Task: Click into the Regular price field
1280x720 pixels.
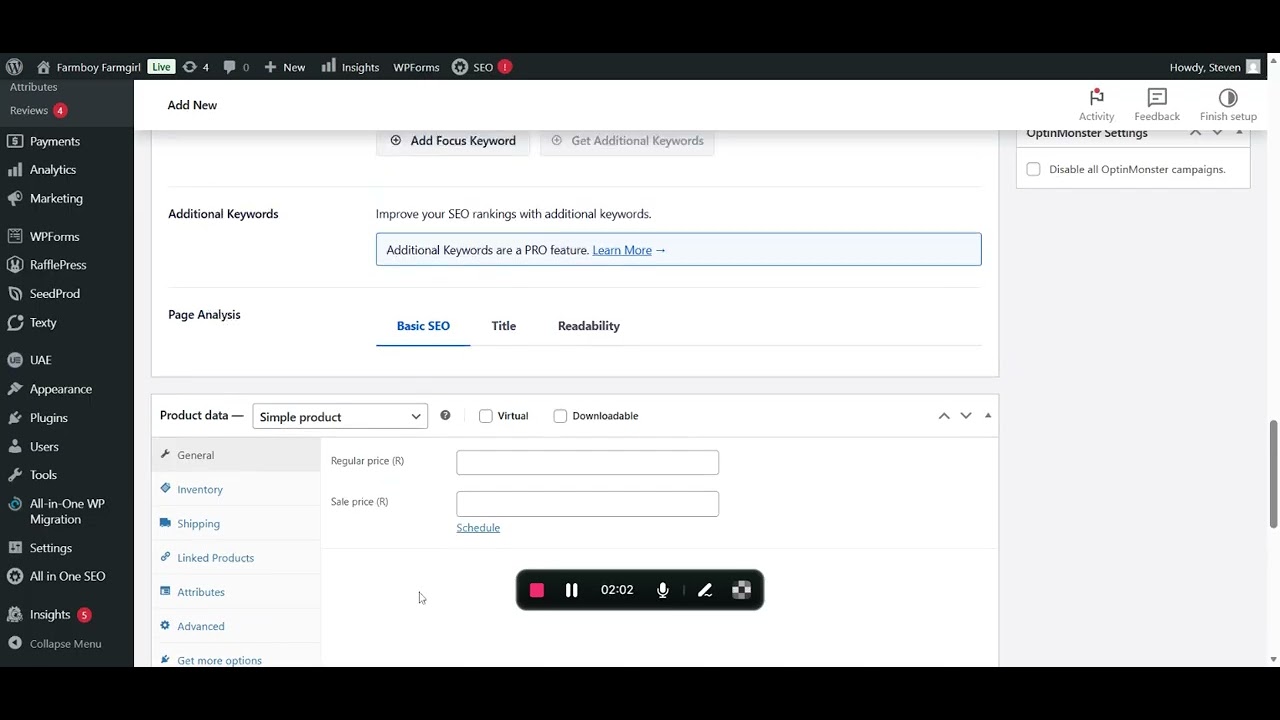Action: tap(588, 462)
